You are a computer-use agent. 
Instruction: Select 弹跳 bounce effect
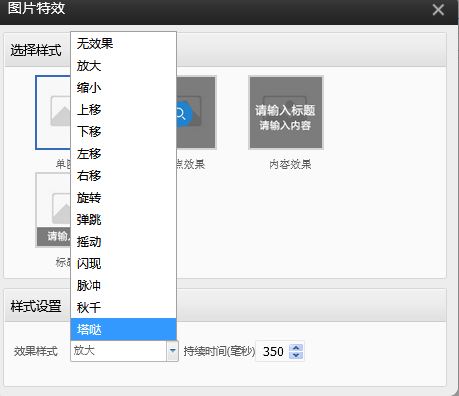click(123, 220)
